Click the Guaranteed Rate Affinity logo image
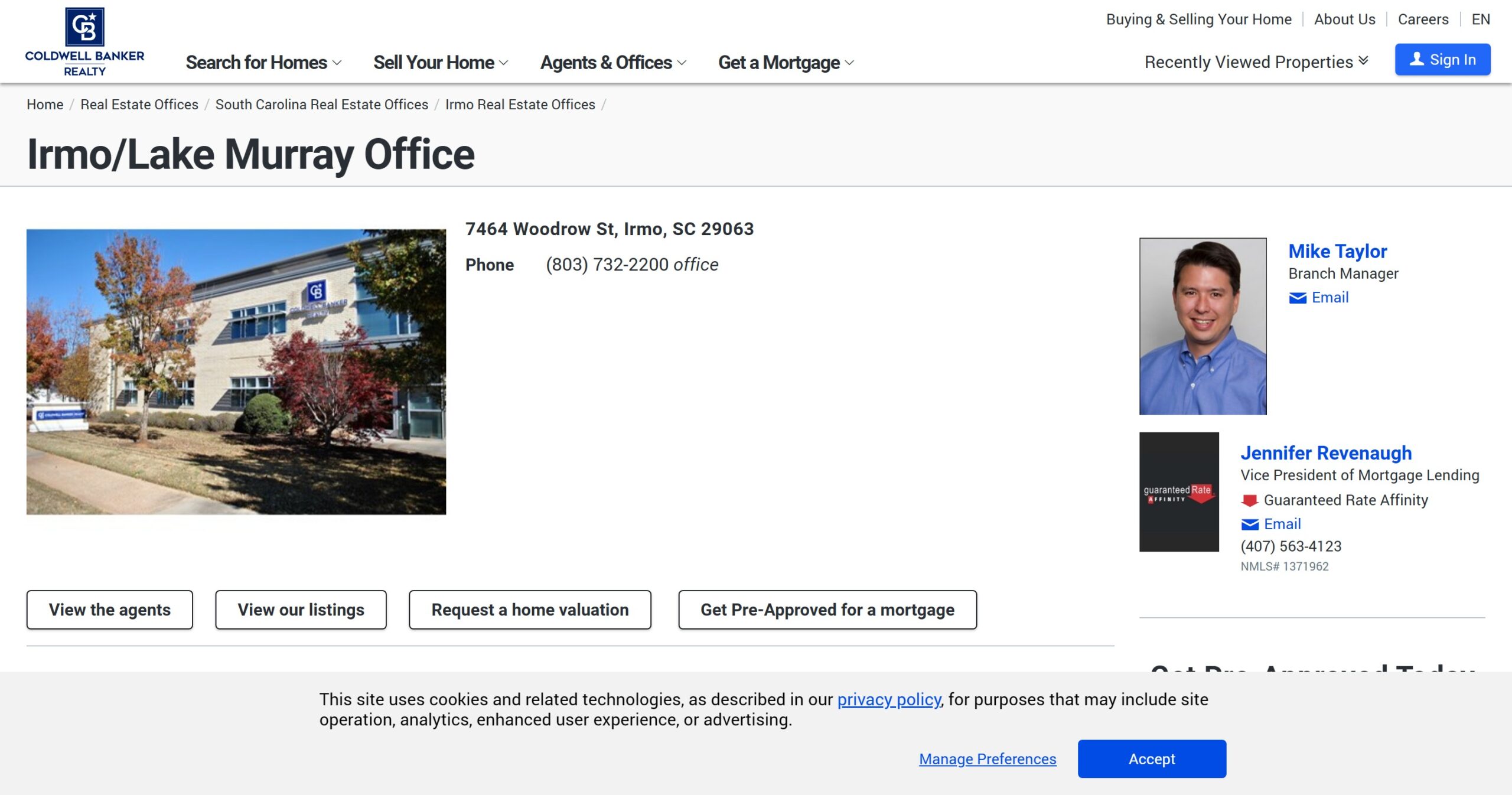This screenshot has height=795, width=1512. click(x=1178, y=492)
